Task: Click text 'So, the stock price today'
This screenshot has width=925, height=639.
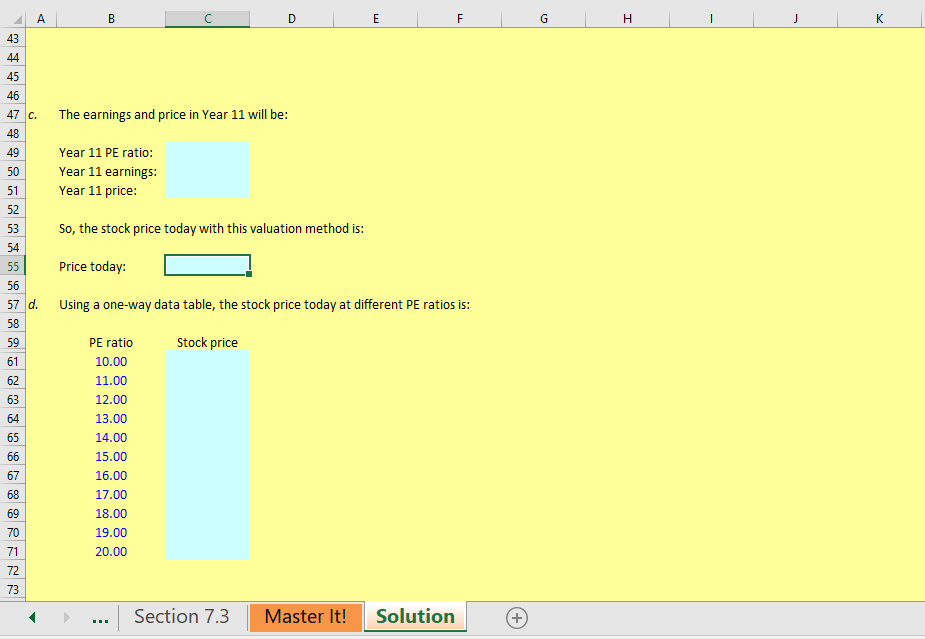Action: tap(127, 229)
